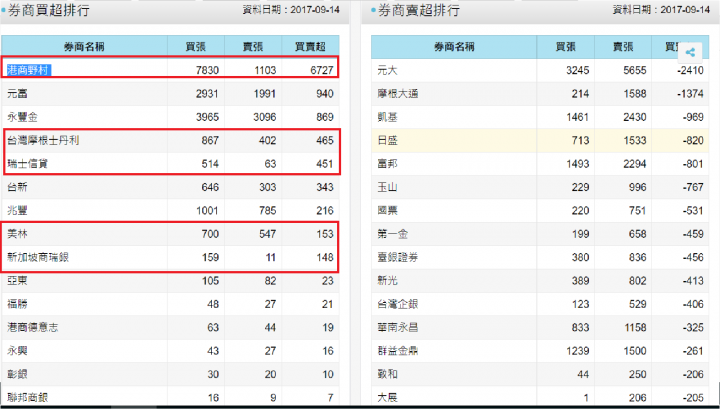Click 群益金鼎 broker name
This screenshot has width=720, height=410.
pyautogui.click(x=398, y=351)
